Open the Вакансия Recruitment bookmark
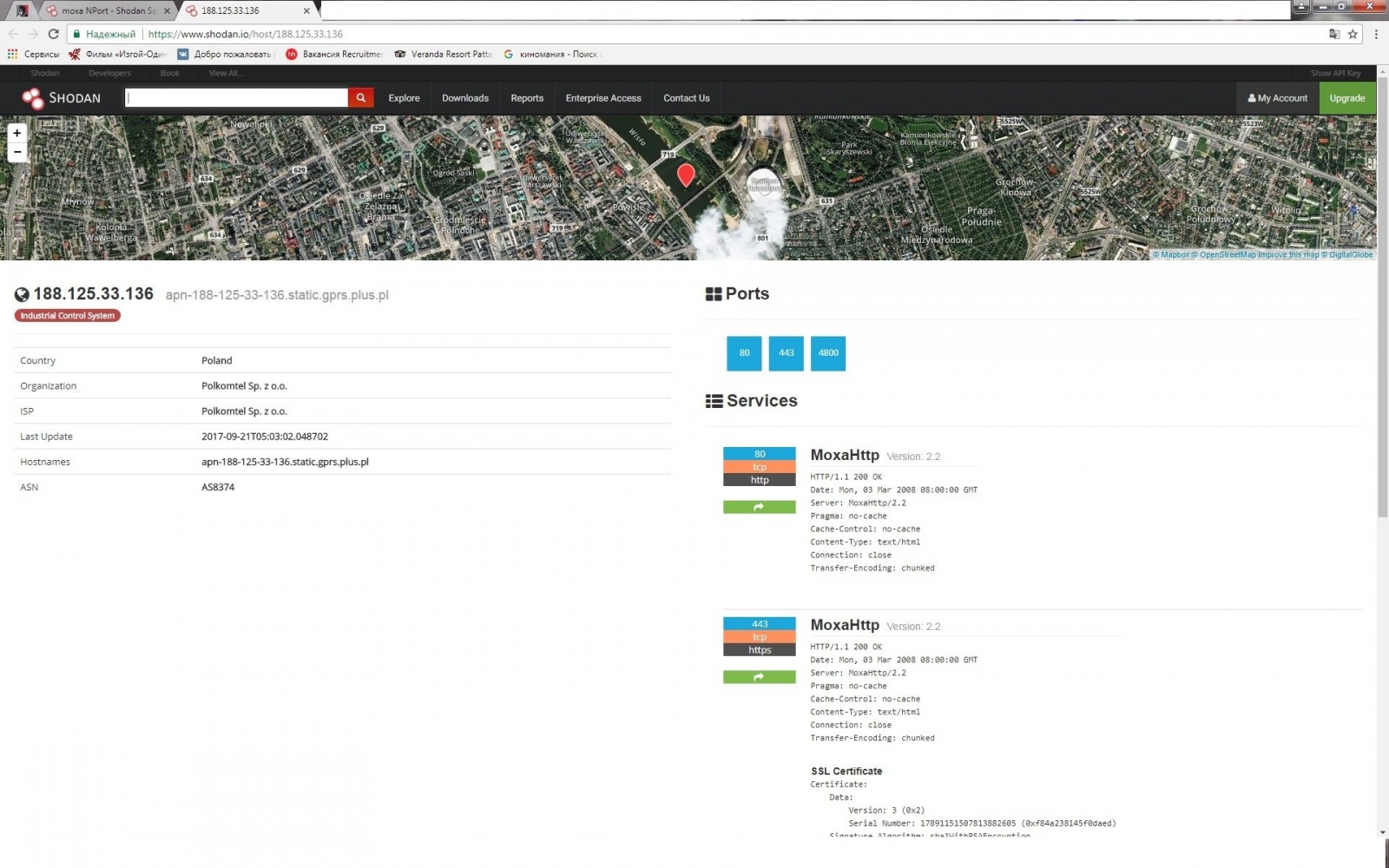The image size is (1389, 868). point(334,54)
